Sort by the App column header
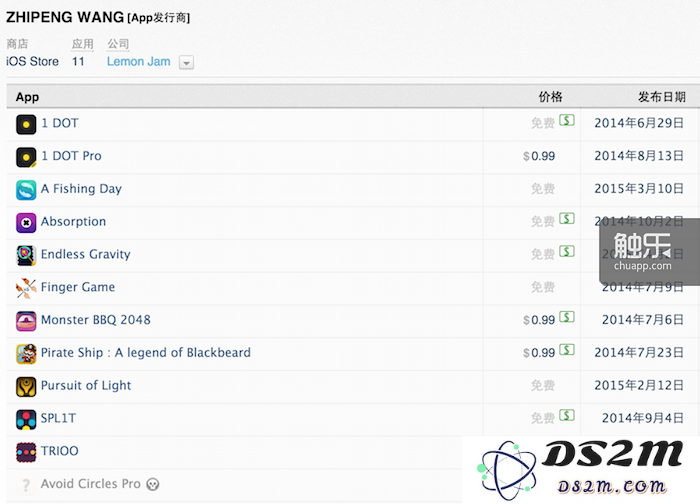 click(x=27, y=97)
